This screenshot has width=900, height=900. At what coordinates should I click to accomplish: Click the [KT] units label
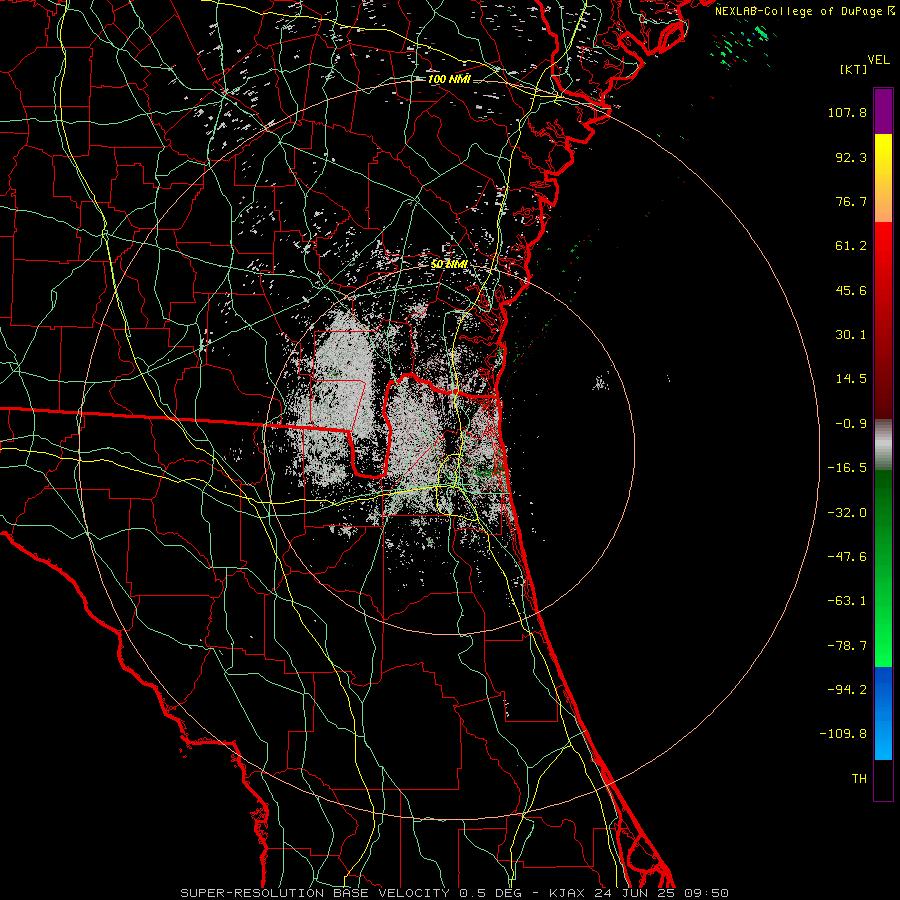click(x=853, y=69)
